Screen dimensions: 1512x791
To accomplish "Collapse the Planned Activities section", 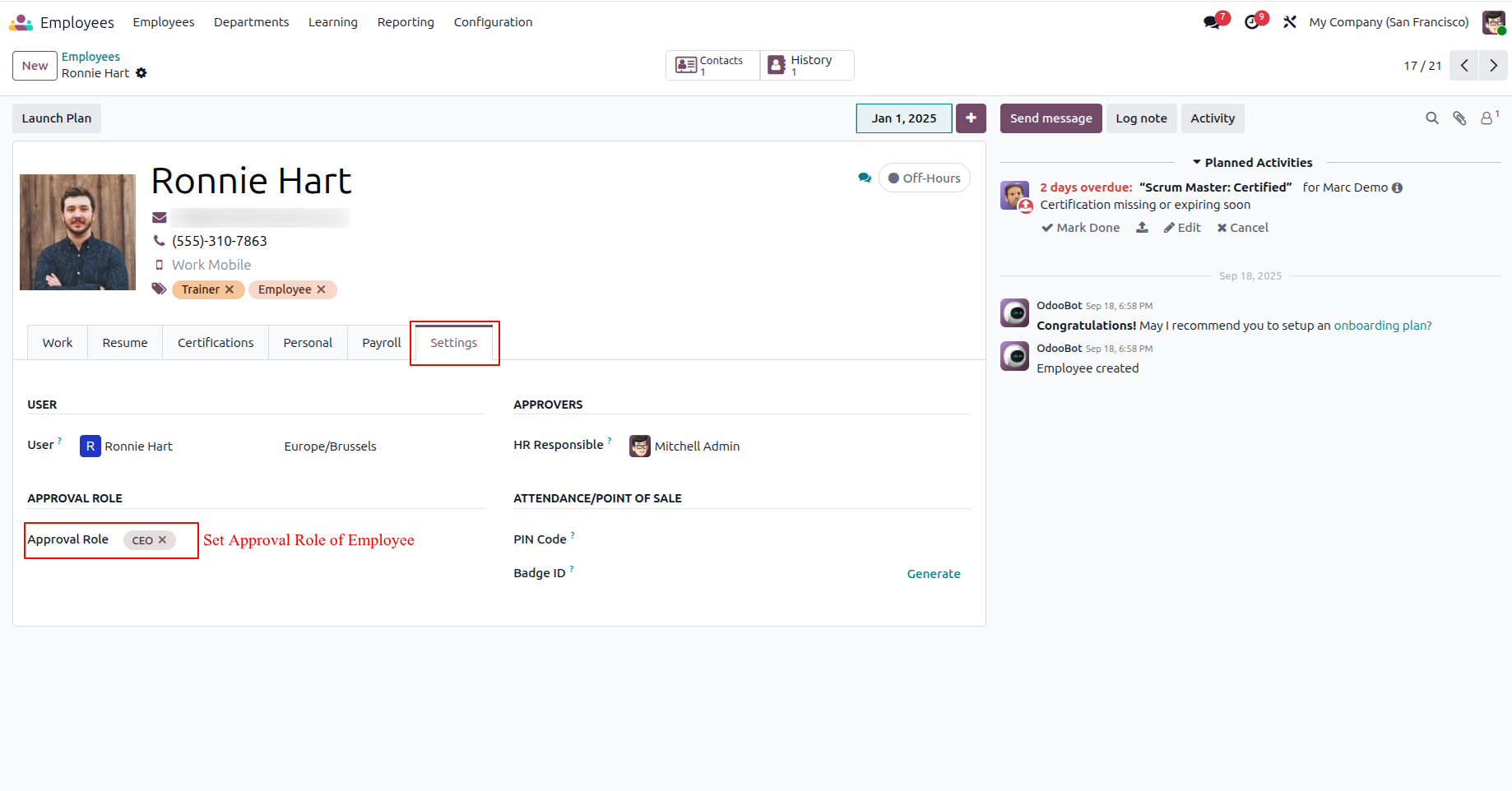I will point(1199,162).
